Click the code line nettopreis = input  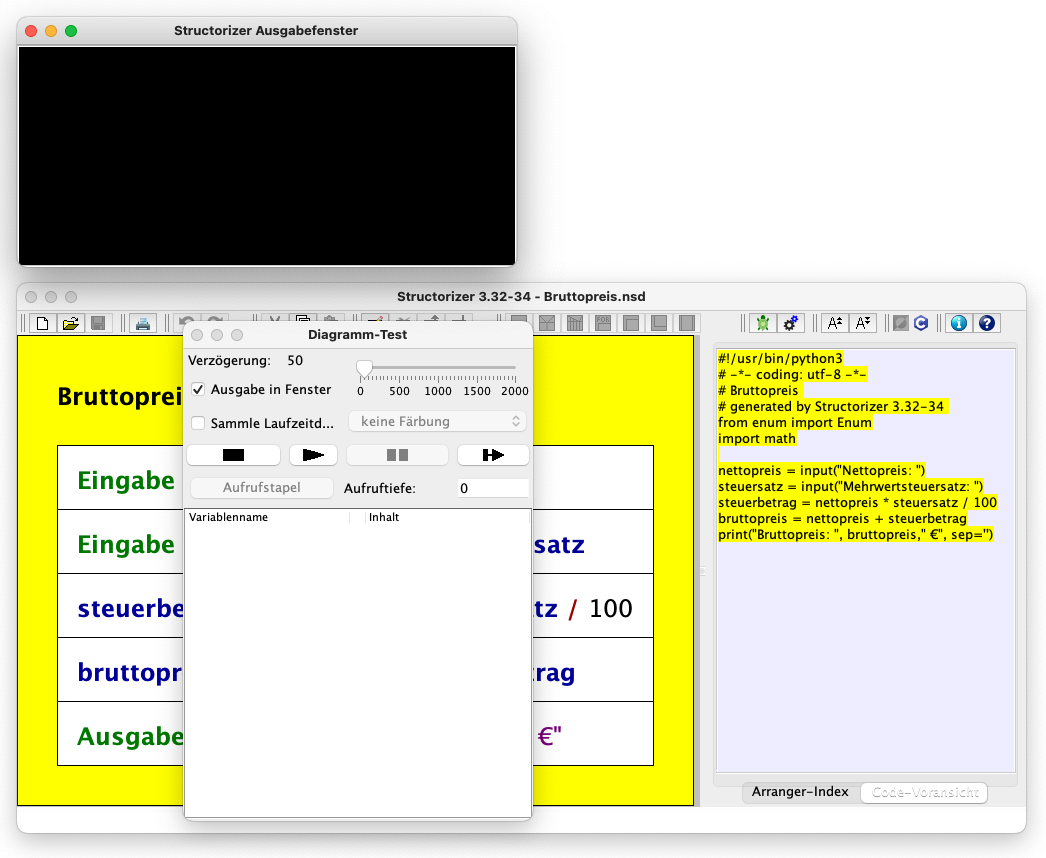click(821, 470)
